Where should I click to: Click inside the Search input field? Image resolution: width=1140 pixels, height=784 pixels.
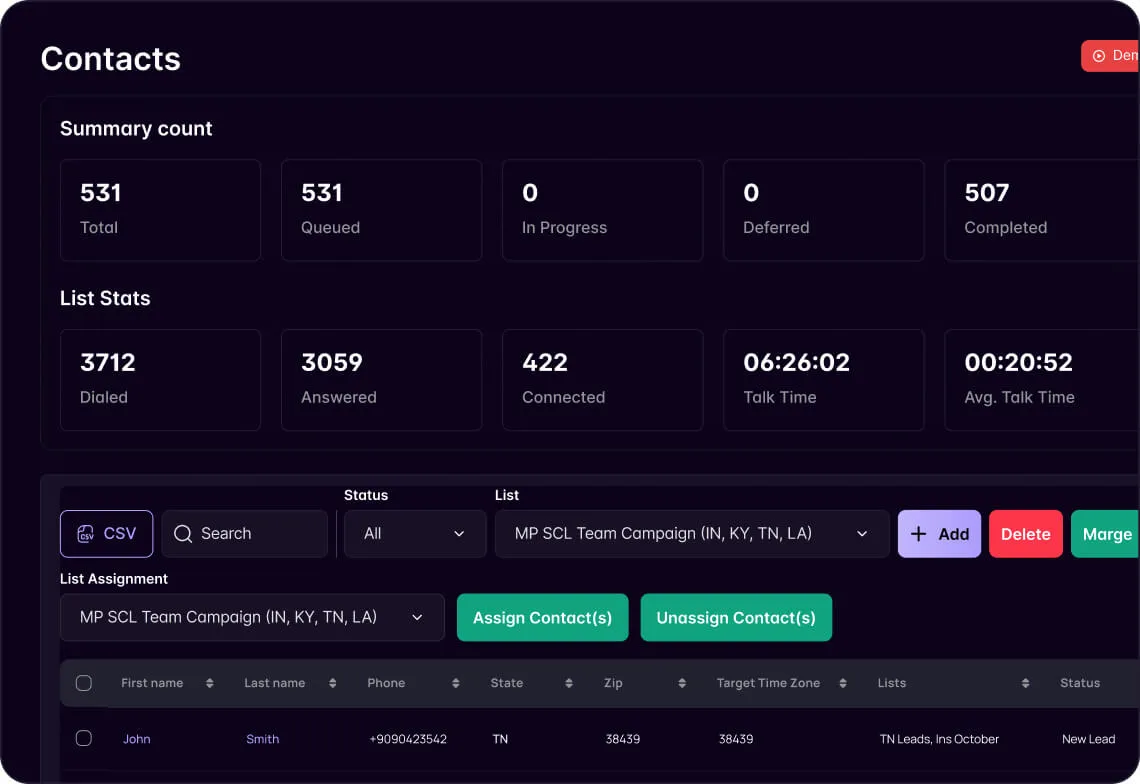[x=245, y=533]
